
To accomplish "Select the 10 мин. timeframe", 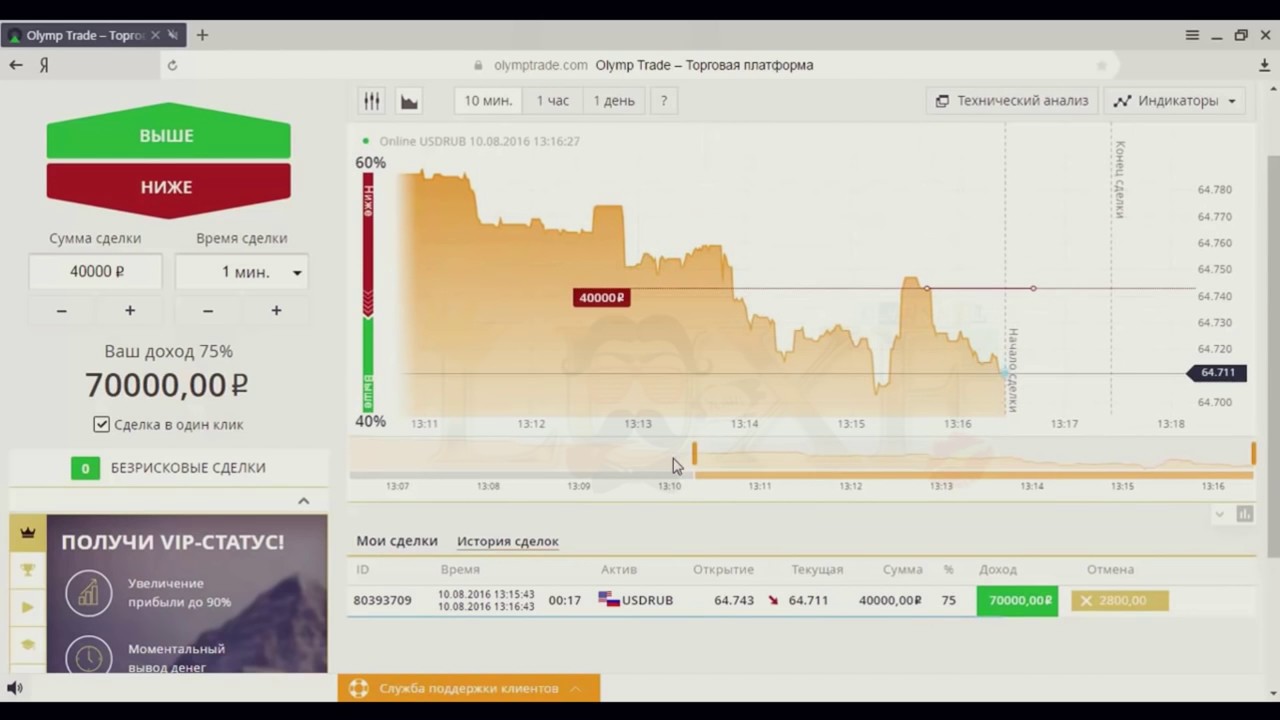I will [x=488, y=101].
